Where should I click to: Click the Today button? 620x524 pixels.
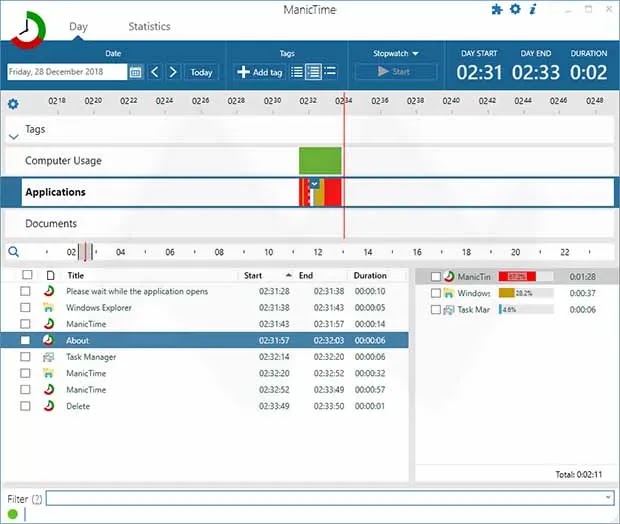tap(201, 72)
